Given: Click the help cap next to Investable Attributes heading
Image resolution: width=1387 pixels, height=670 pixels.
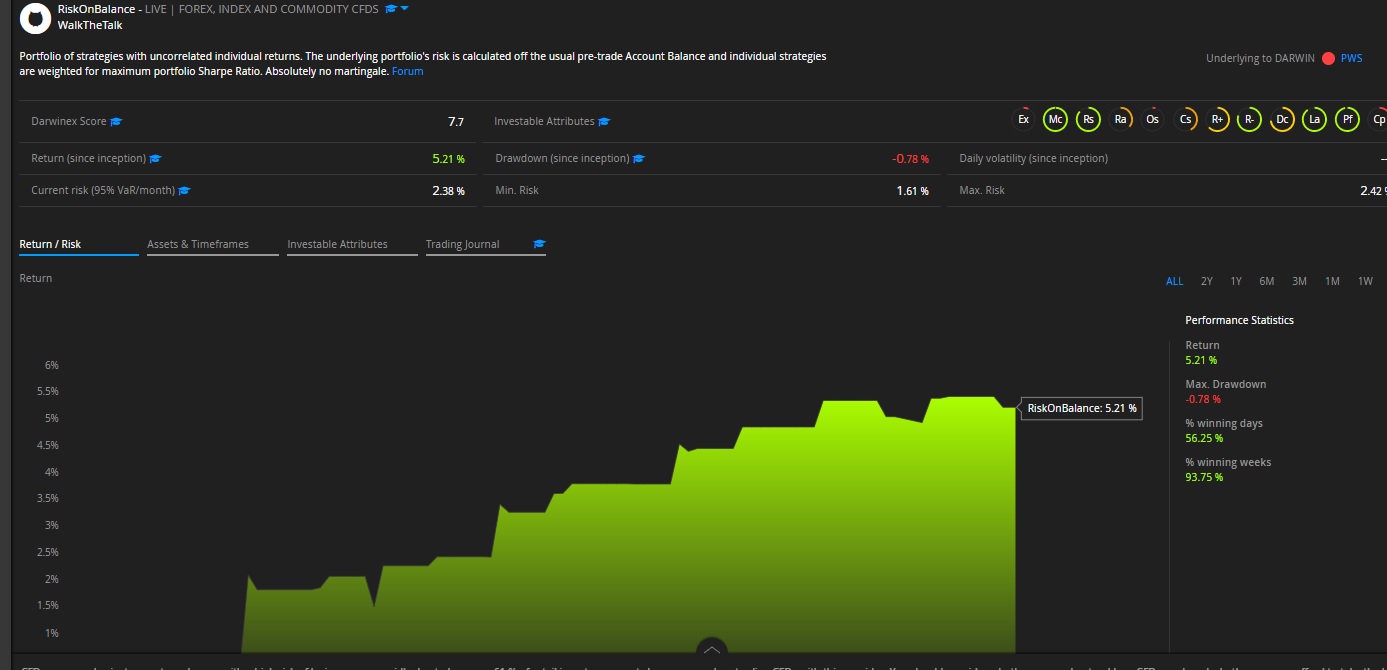Looking at the screenshot, I should pyautogui.click(x=604, y=122).
